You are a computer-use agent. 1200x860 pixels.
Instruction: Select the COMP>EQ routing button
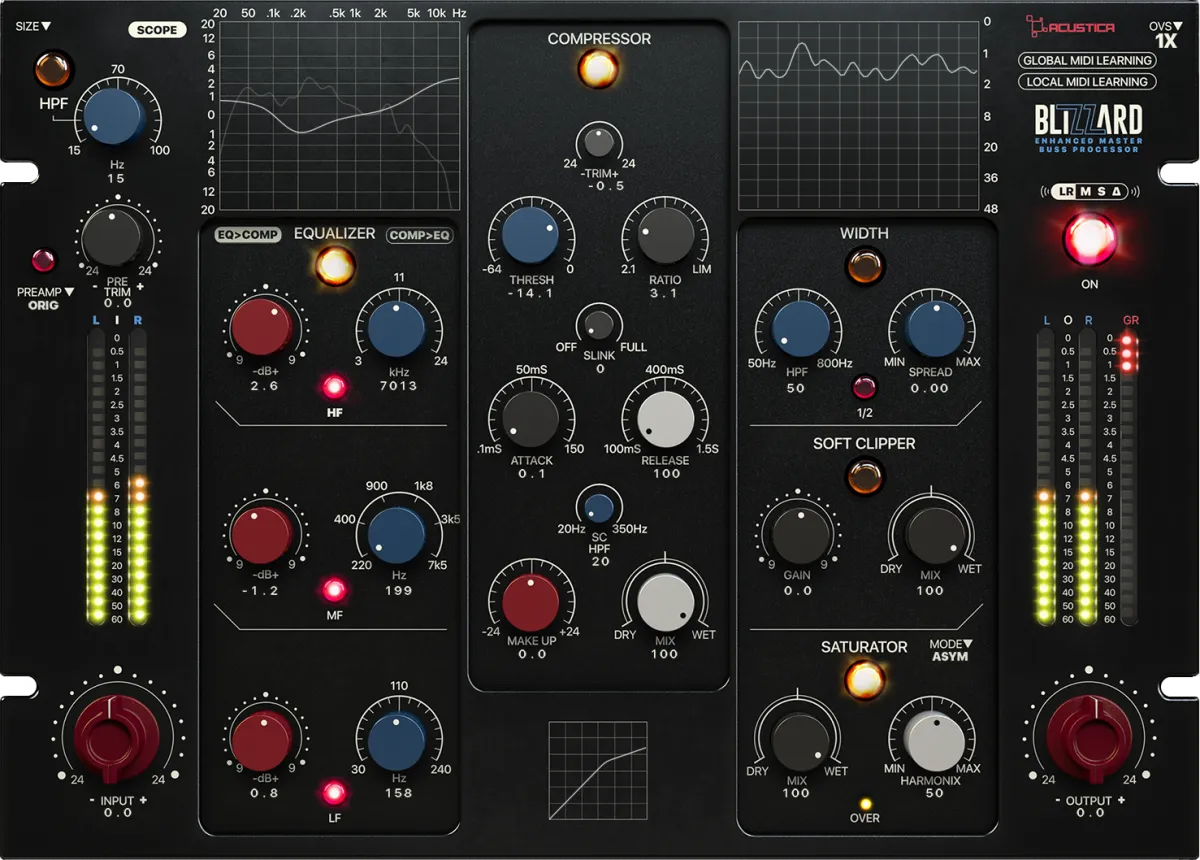pos(420,236)
